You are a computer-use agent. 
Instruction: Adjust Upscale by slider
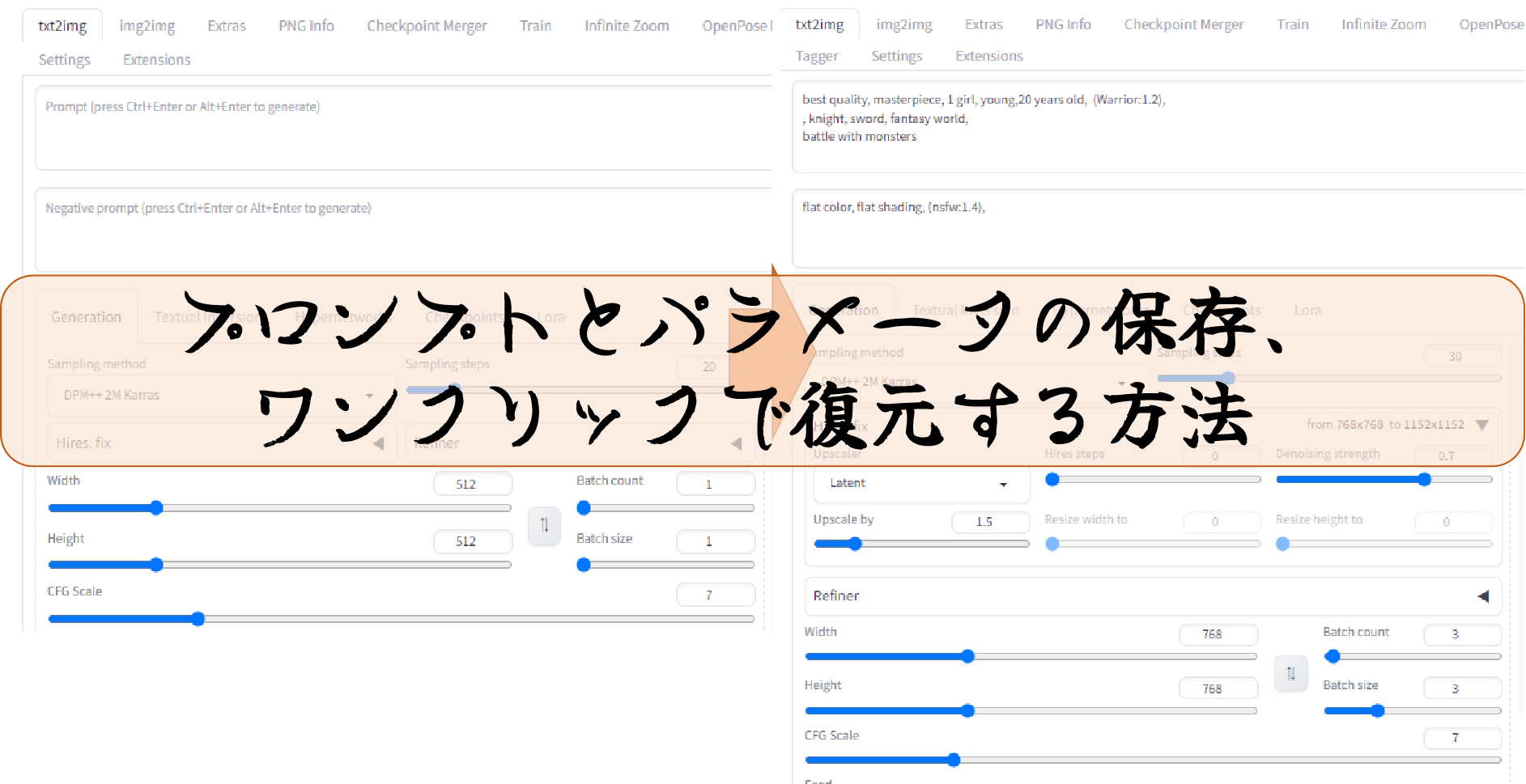pos(921,544)
